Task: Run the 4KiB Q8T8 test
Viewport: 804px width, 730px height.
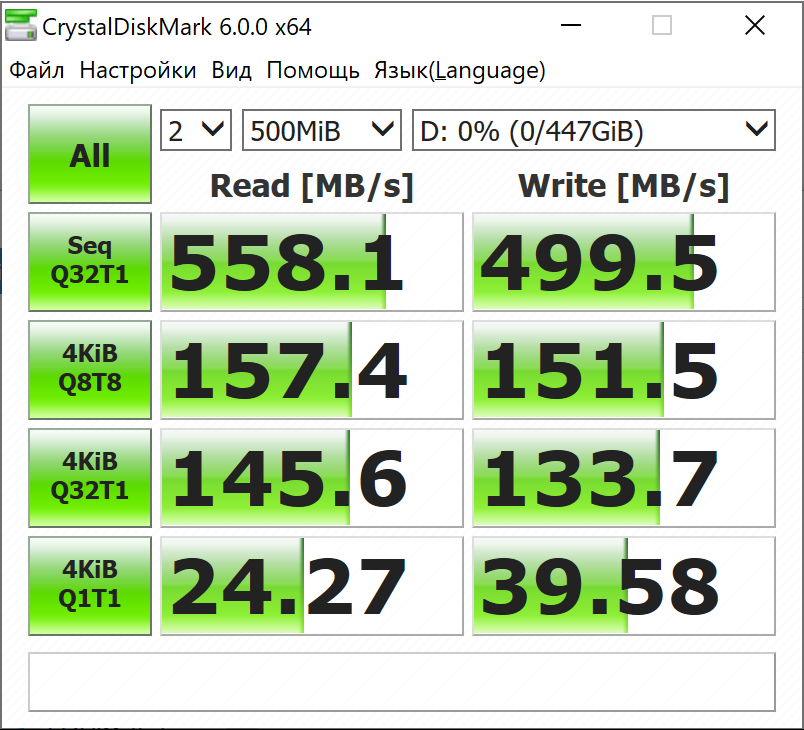Action: click(x=90, y=370)
